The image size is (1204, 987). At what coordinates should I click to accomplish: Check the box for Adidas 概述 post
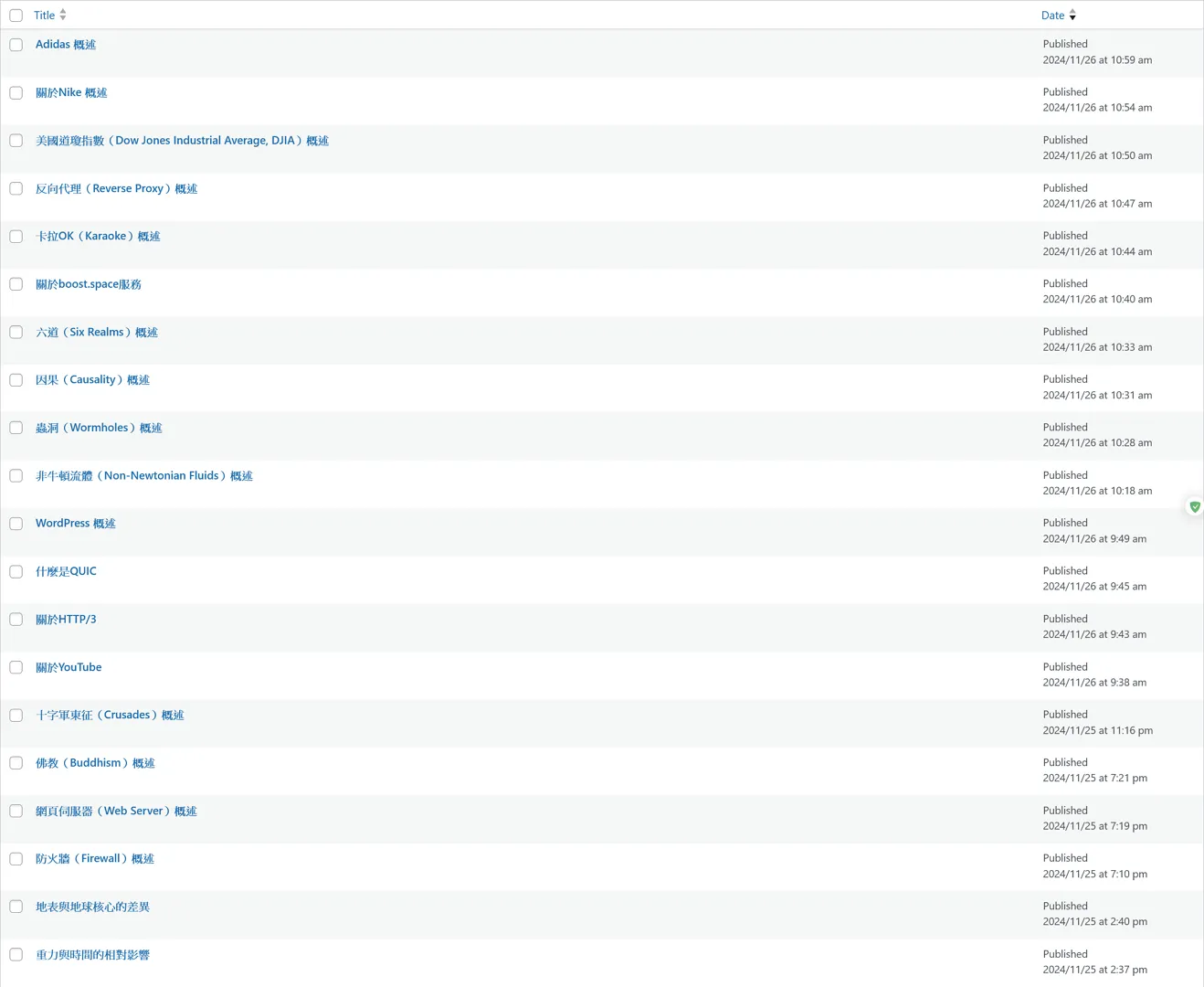pyautogui.click(x=16, y=45)
